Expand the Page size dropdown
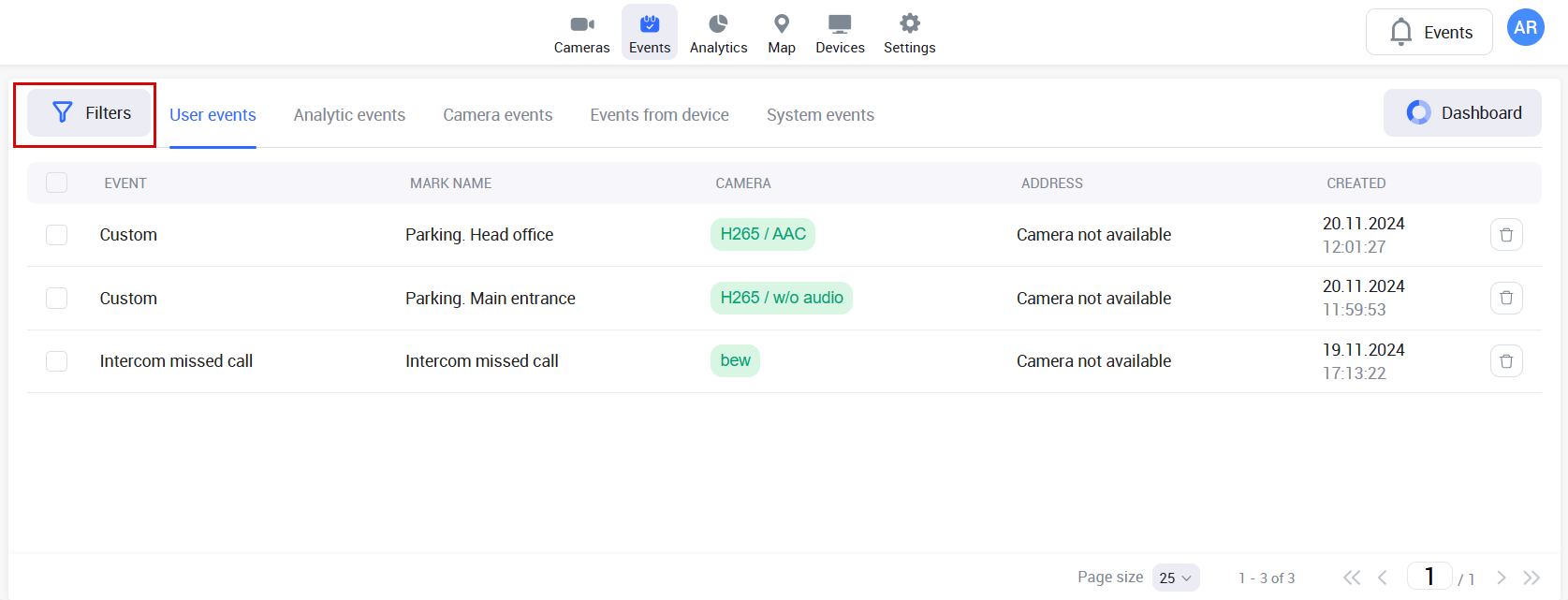The height and width of the screenshot is (600, 1568). pyautogui.click(x=1176, y=578)
